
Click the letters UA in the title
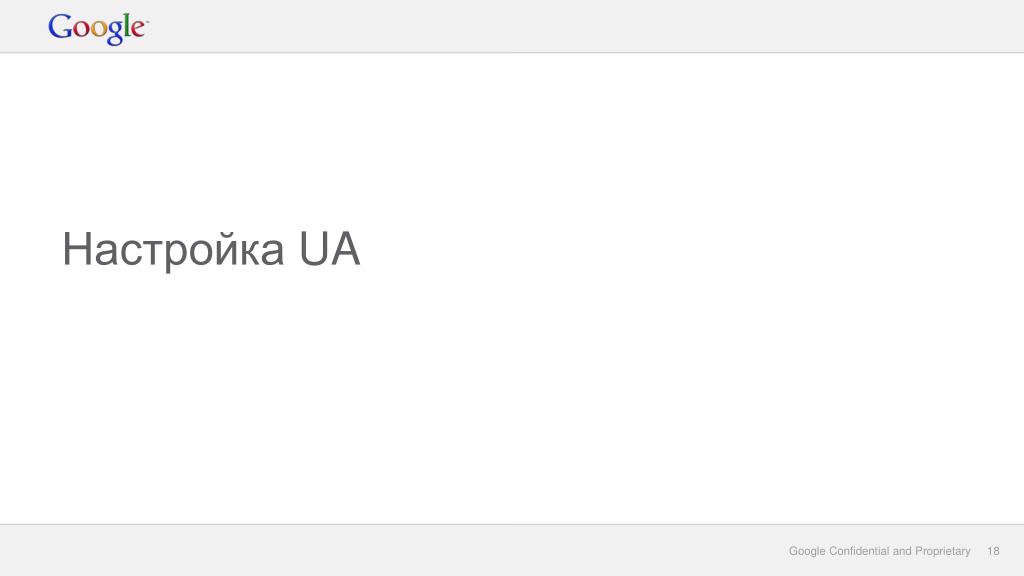[330, 249]
